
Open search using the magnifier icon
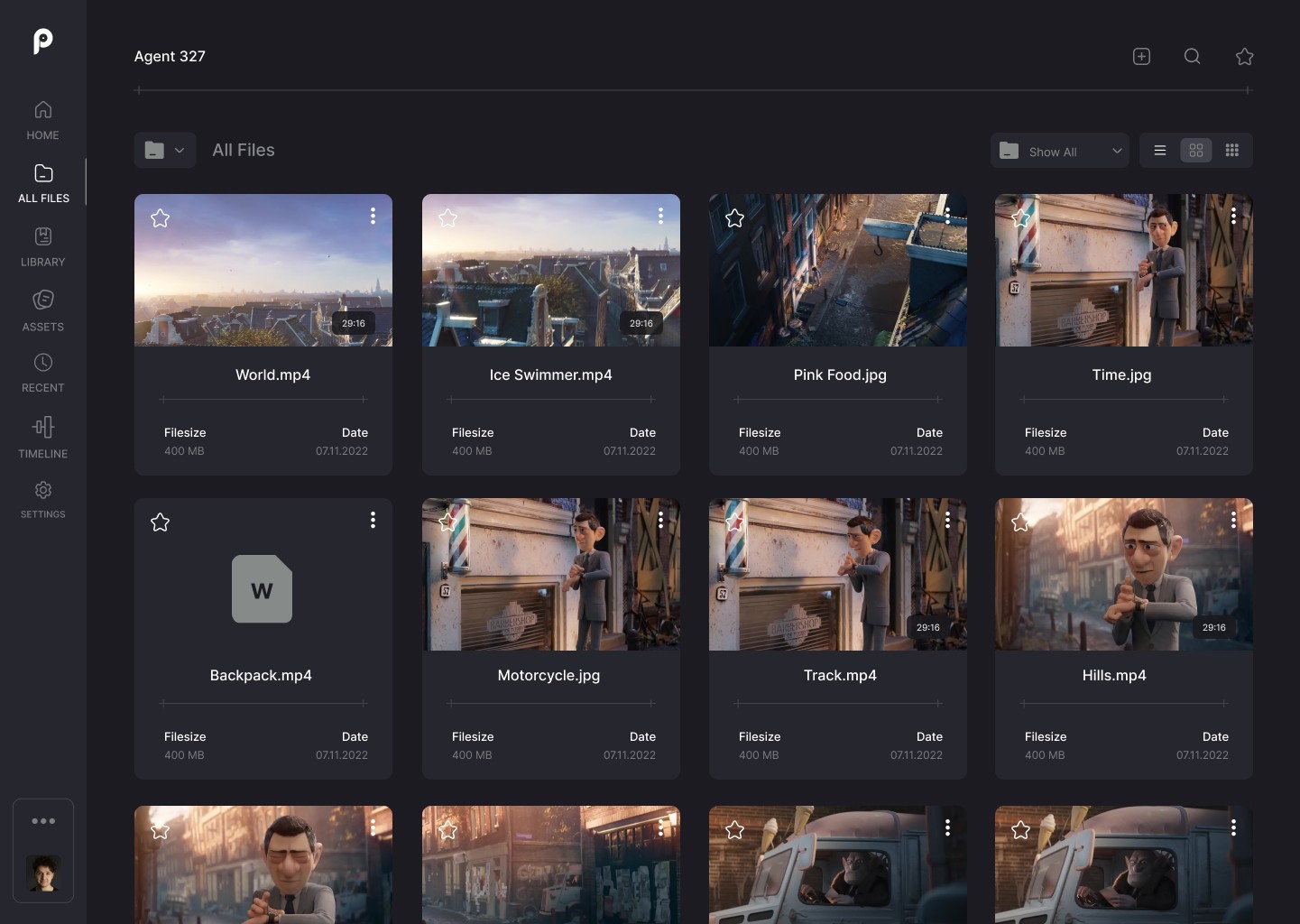pyautogui.click(x=1192, y=57)
